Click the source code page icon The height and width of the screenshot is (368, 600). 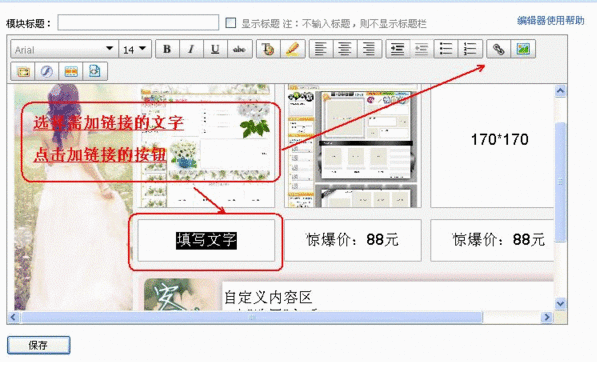tap(95, 72)
